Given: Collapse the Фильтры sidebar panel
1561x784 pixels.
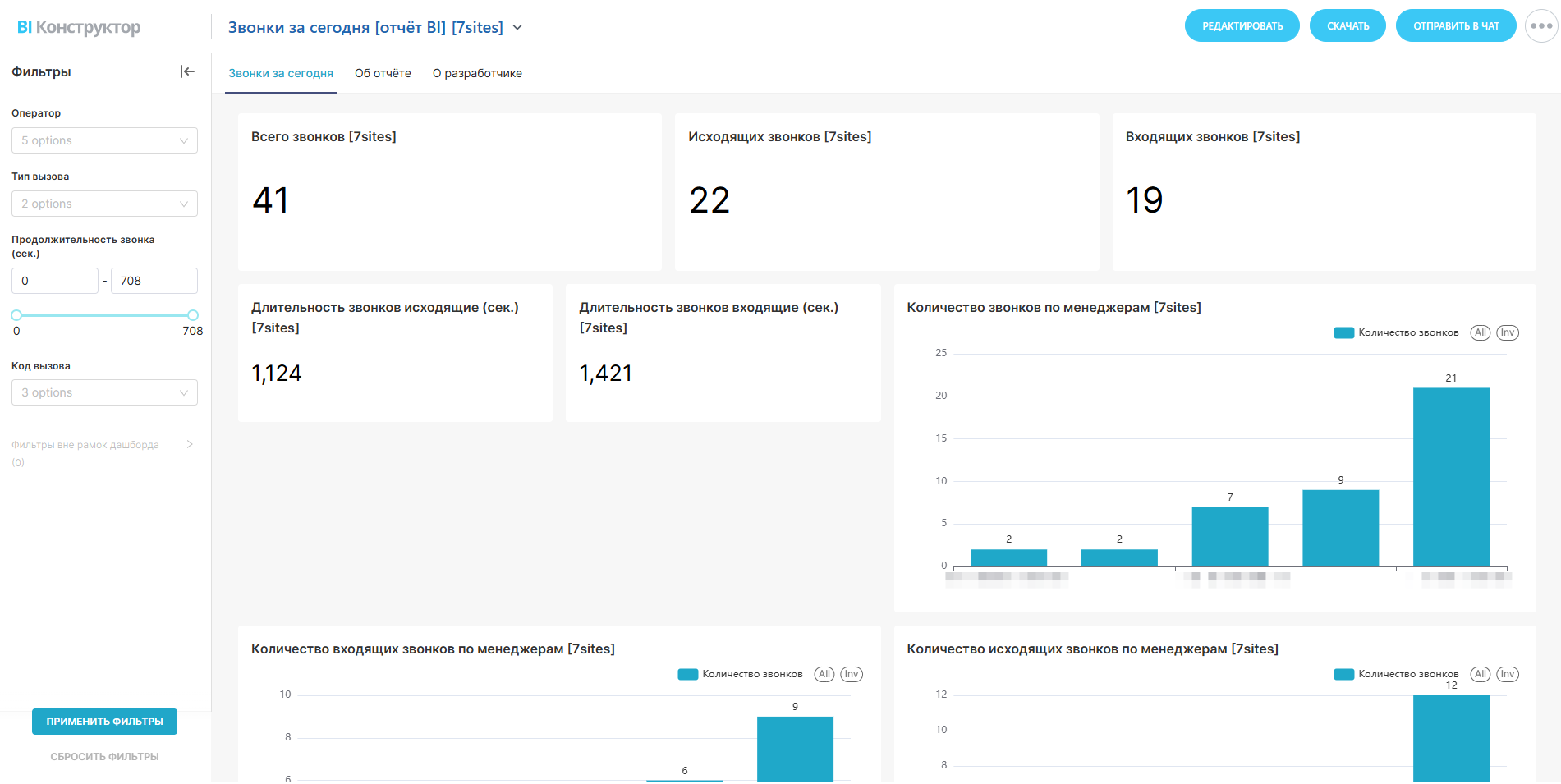Looking at the screenshot, I should coord(187,72).
